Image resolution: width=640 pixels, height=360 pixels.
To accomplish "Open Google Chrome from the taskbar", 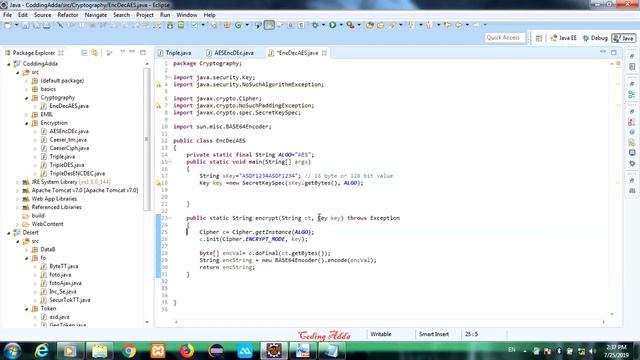I will [x=129, y=351].
